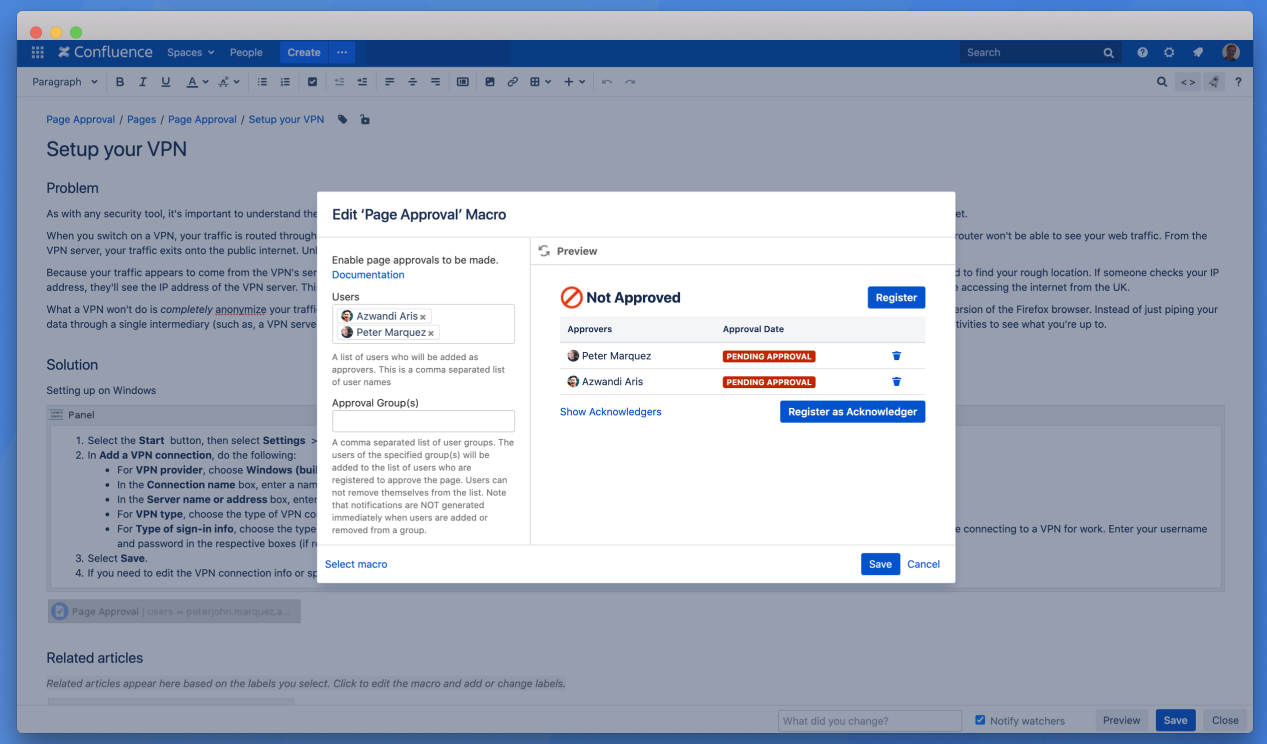Click Register as Acknowledger button
The width and height of the screenshot is (1267, 744).
(x=852, y=412)
